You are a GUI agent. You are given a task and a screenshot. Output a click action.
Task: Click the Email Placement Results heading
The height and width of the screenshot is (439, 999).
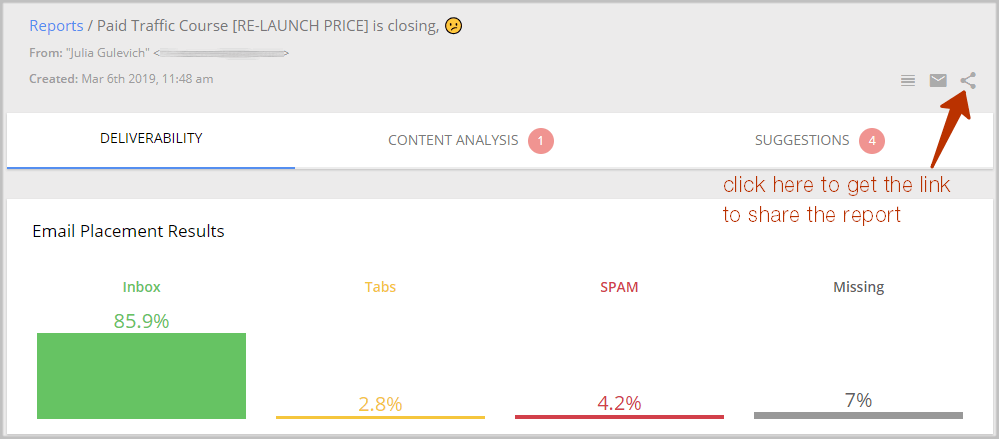pyautogui.click(x=128, y=231)
